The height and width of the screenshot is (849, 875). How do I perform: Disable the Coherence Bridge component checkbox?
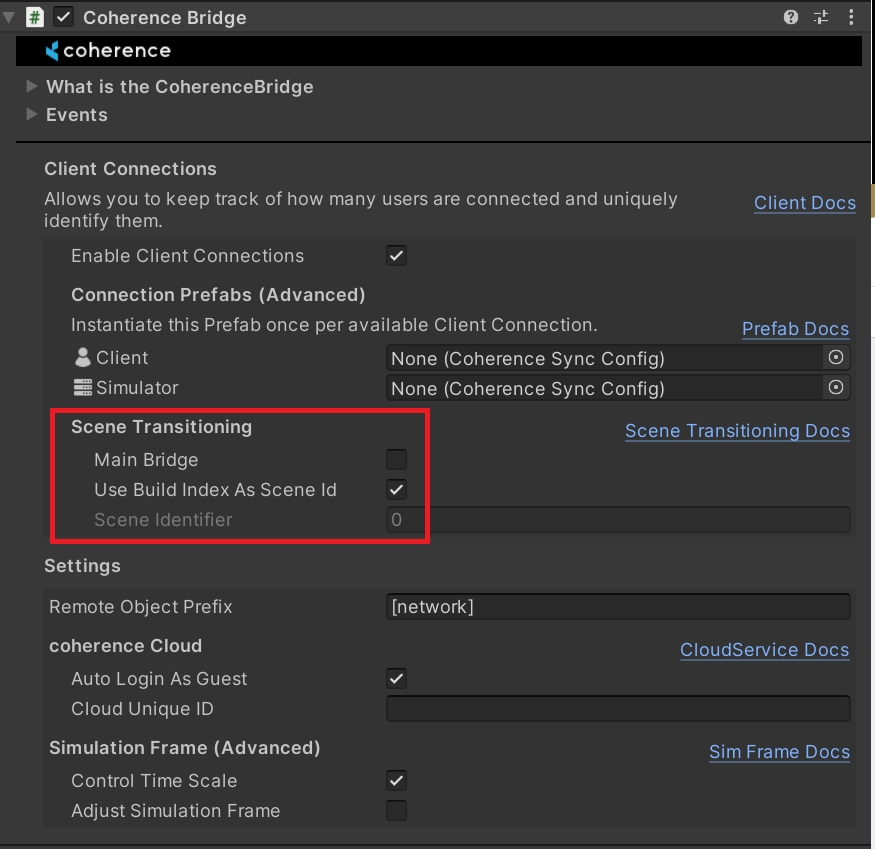(64, 17)
